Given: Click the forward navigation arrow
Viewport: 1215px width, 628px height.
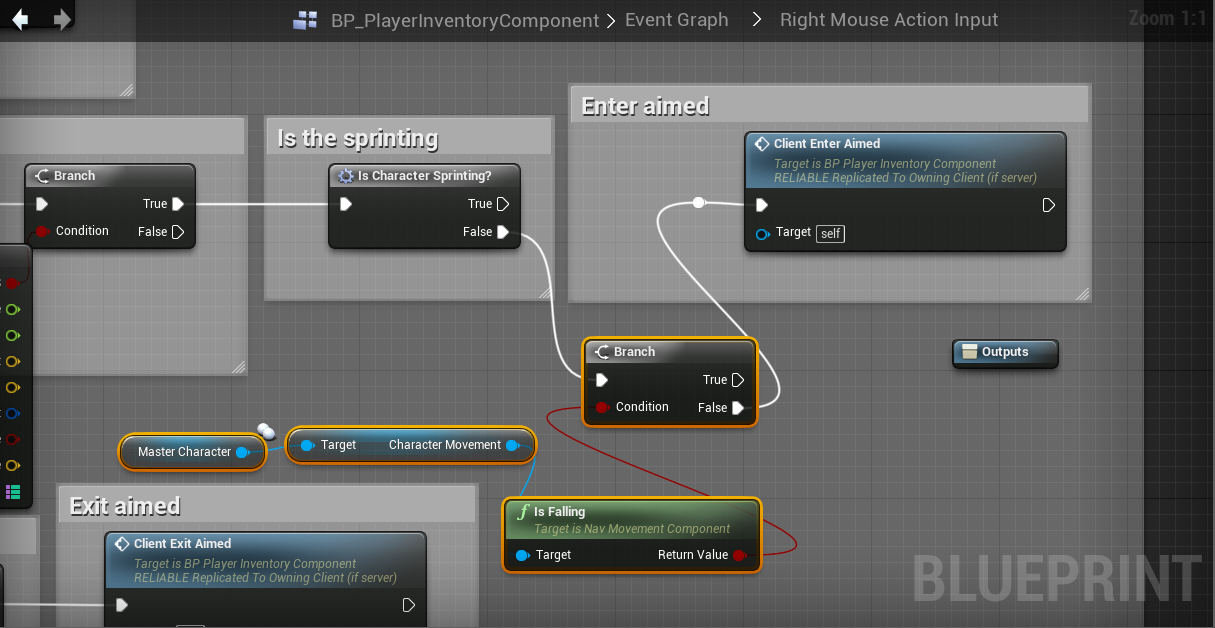Looking at the screenshot, I should pyautogui.click(x=62, y=20).
